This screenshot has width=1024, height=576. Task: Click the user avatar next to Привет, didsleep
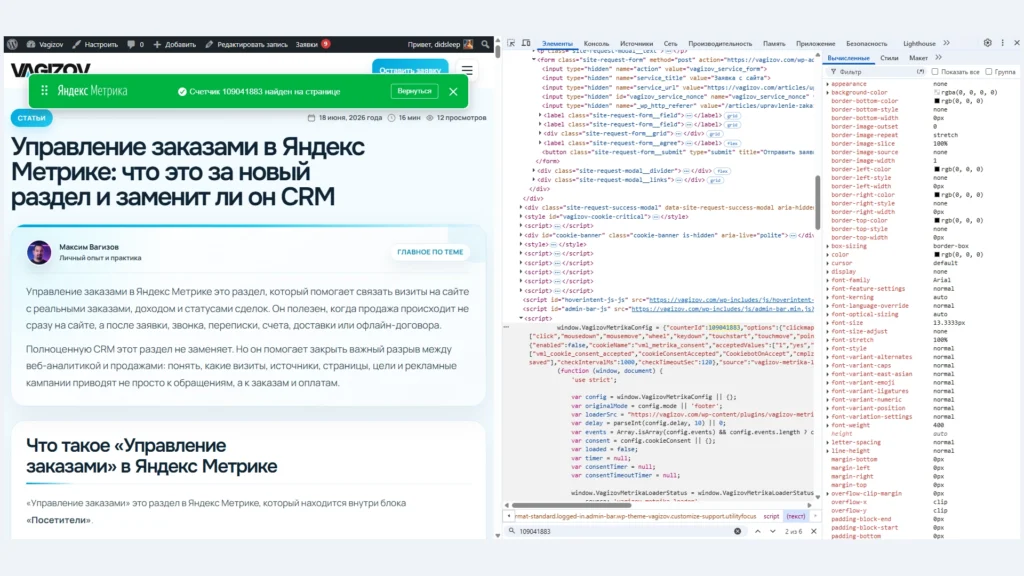pyautogui.click(x=468, y=44)
